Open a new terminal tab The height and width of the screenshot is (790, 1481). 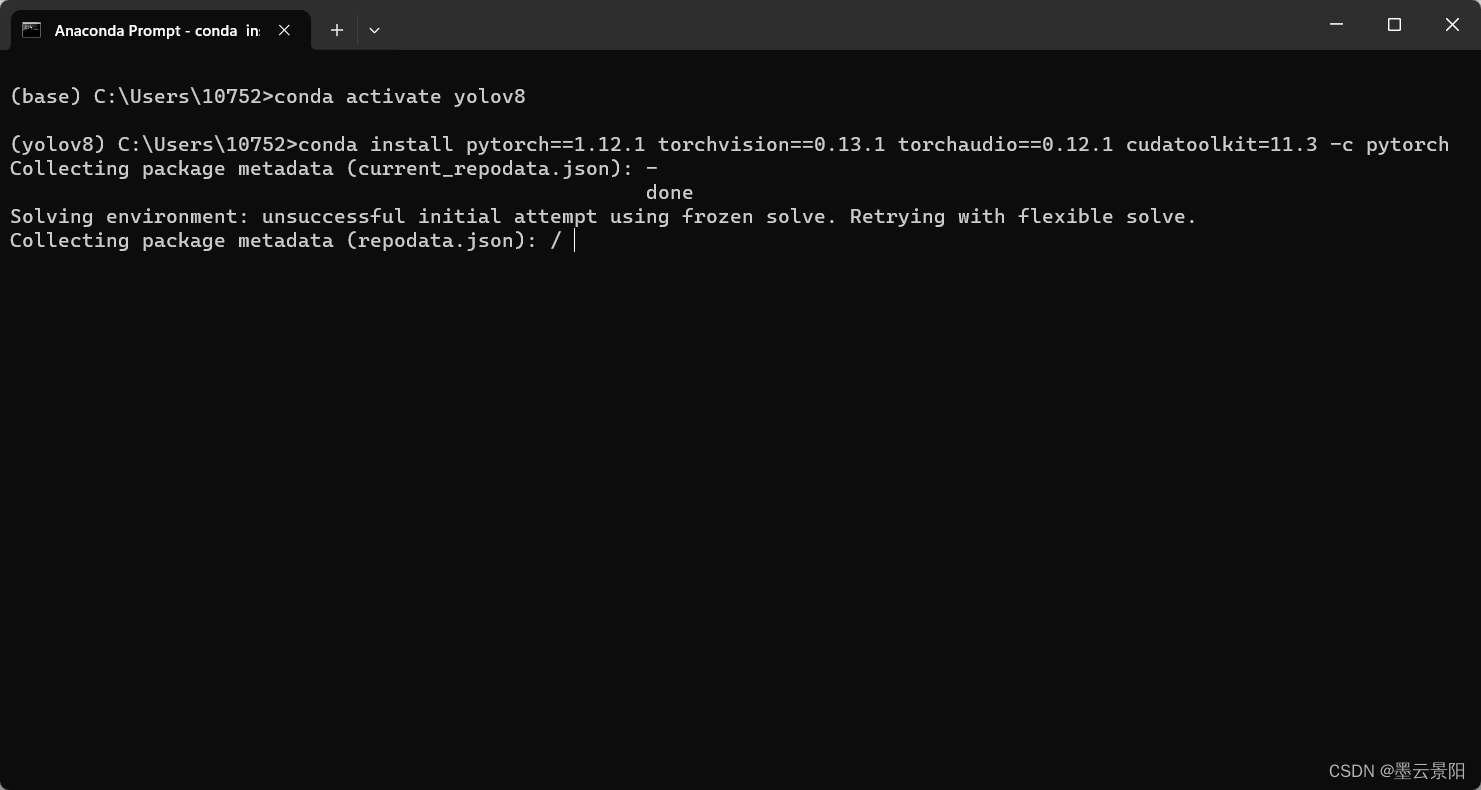click(x=336, y=30)
